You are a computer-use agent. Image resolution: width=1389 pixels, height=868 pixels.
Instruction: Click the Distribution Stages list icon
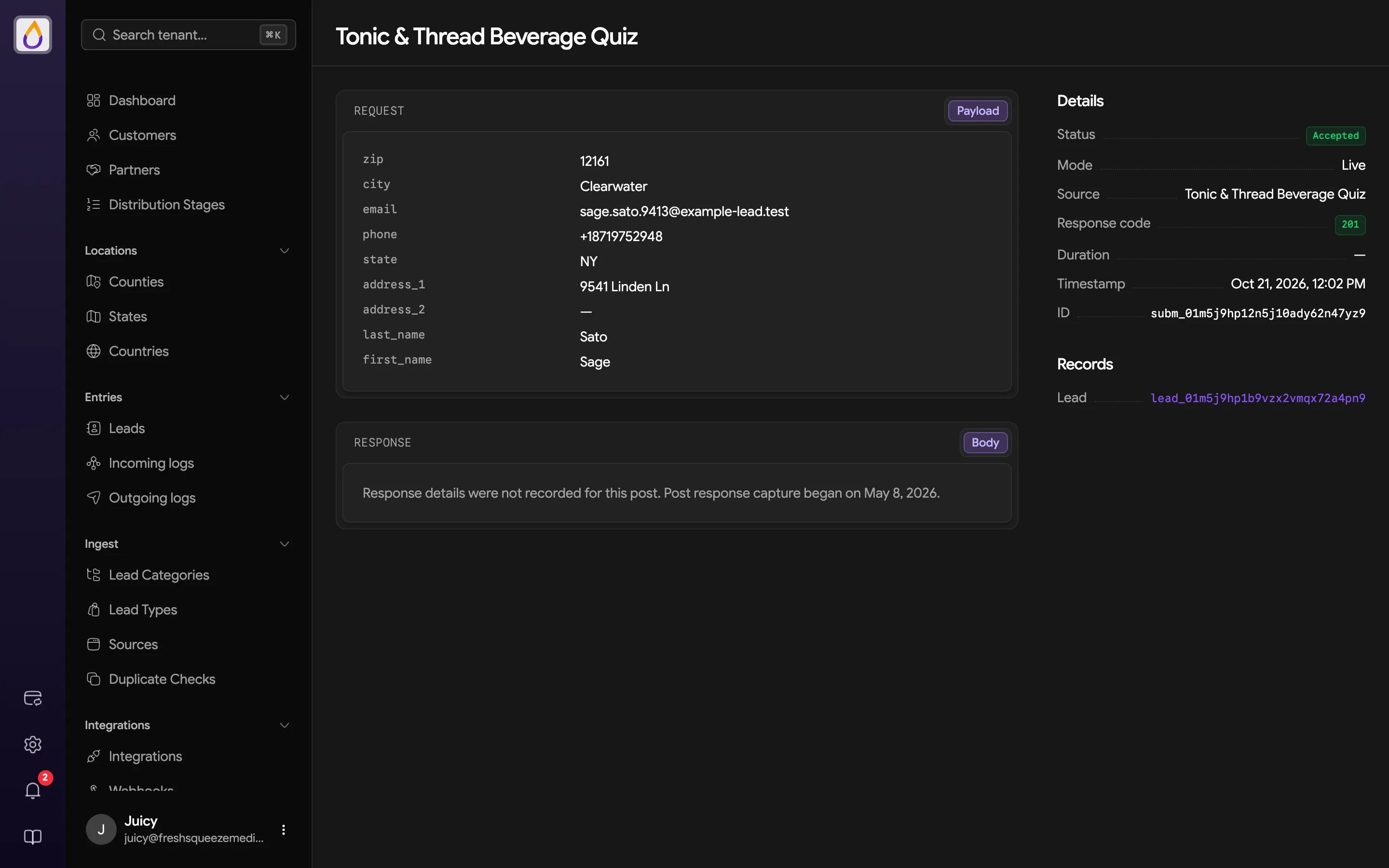pos(94,204)
